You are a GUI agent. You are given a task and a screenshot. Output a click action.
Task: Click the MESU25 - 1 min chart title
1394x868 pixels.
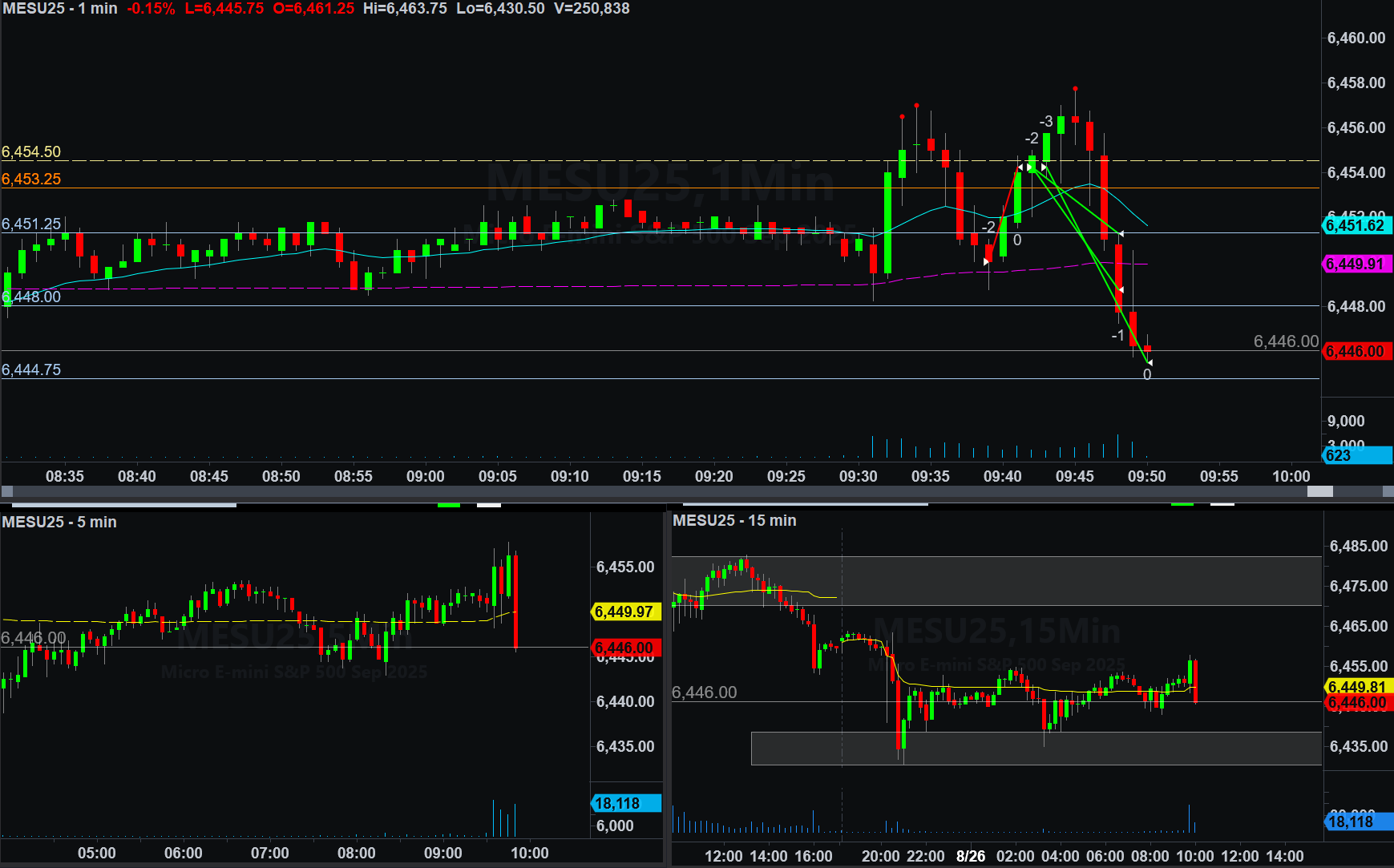[x=60, y=9]
